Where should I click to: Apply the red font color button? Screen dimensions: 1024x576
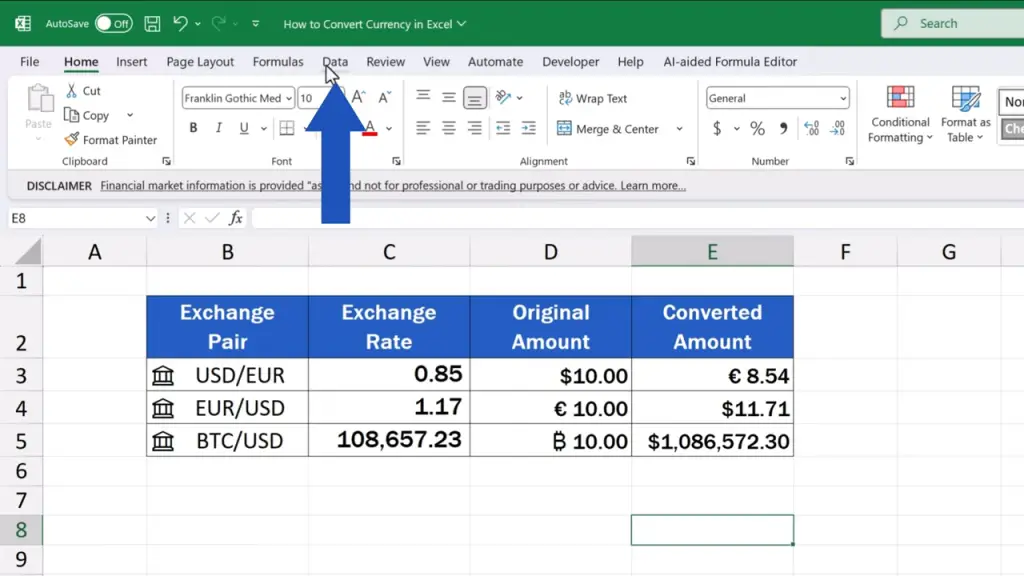click(369, 129)
